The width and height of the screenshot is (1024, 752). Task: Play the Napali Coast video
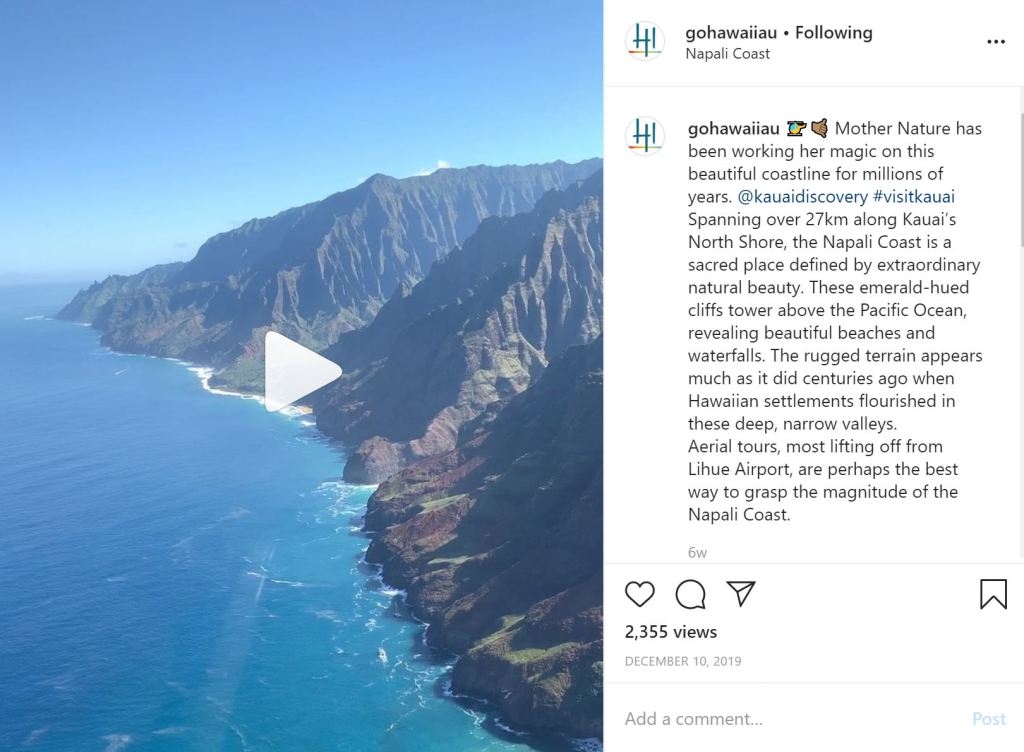303,371
